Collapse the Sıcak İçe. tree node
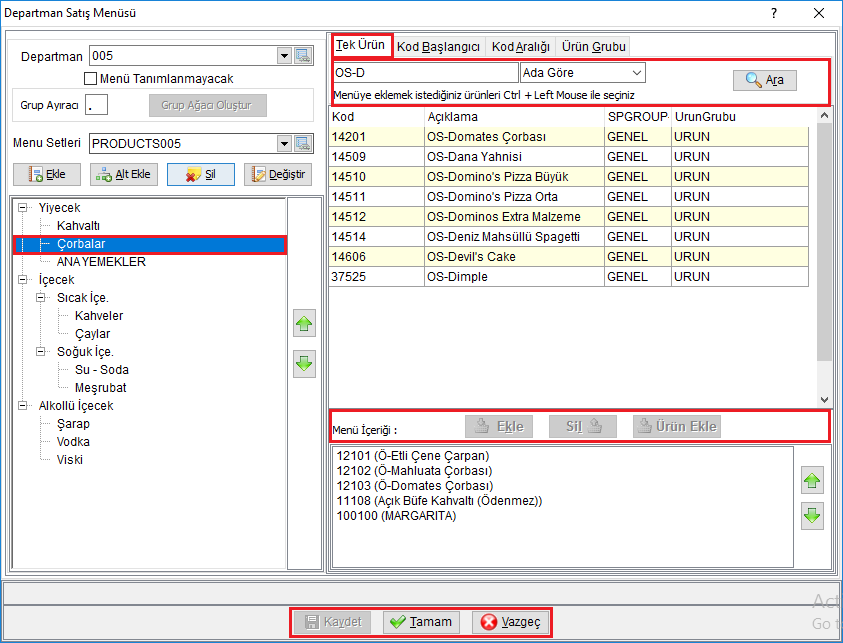Viewport: 843px width, 643px height. pos(41,297)
